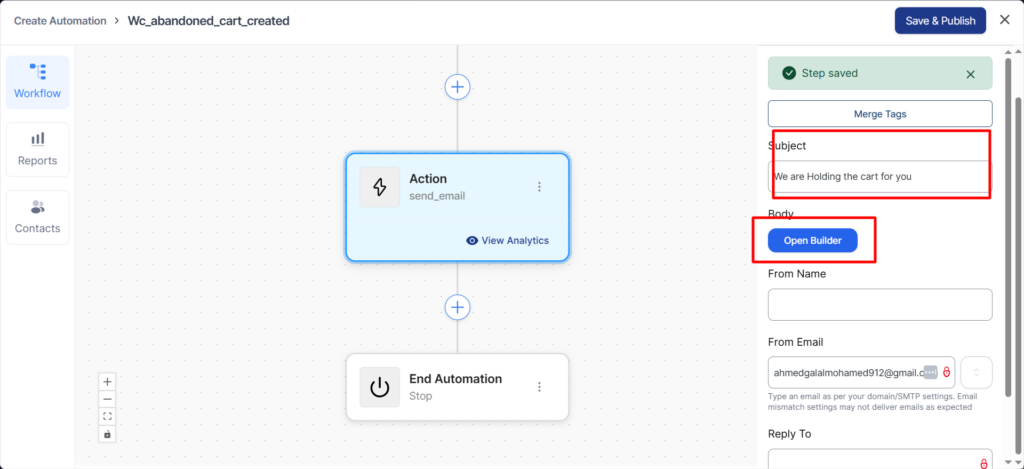Screen dimensions: 1024x469
Task: Open the Action node three-dot menu
Action: click(539, 187)
